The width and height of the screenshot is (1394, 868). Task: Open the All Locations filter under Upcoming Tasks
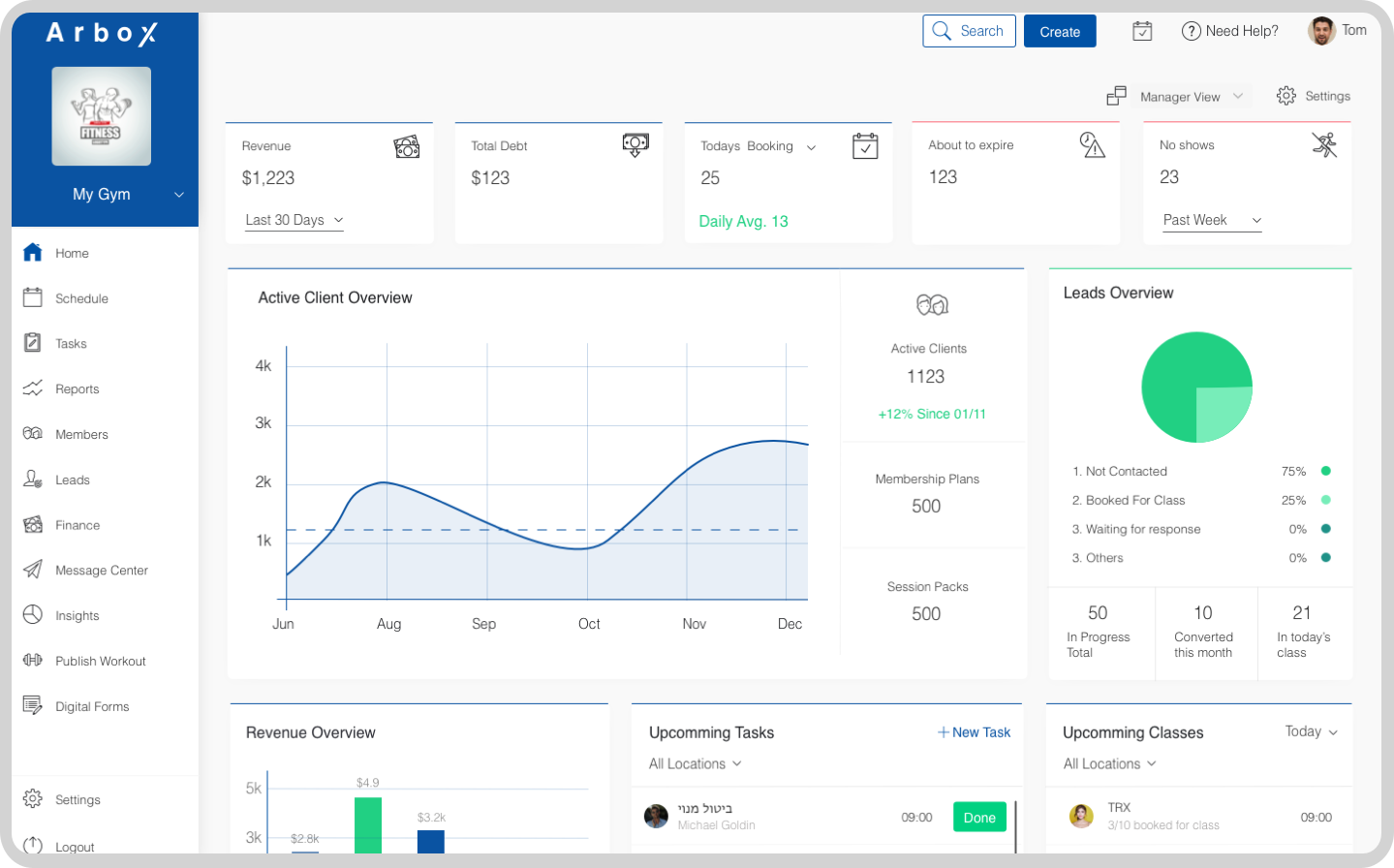pos(694,763)
